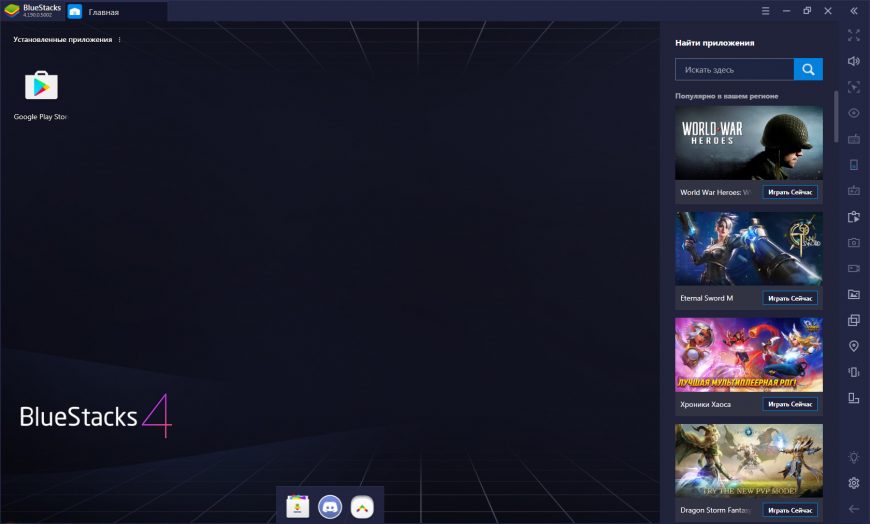Toggle fullscreen mode with expand icon
This screenshot has height=524, width=870.
click(x=854, y=35)
